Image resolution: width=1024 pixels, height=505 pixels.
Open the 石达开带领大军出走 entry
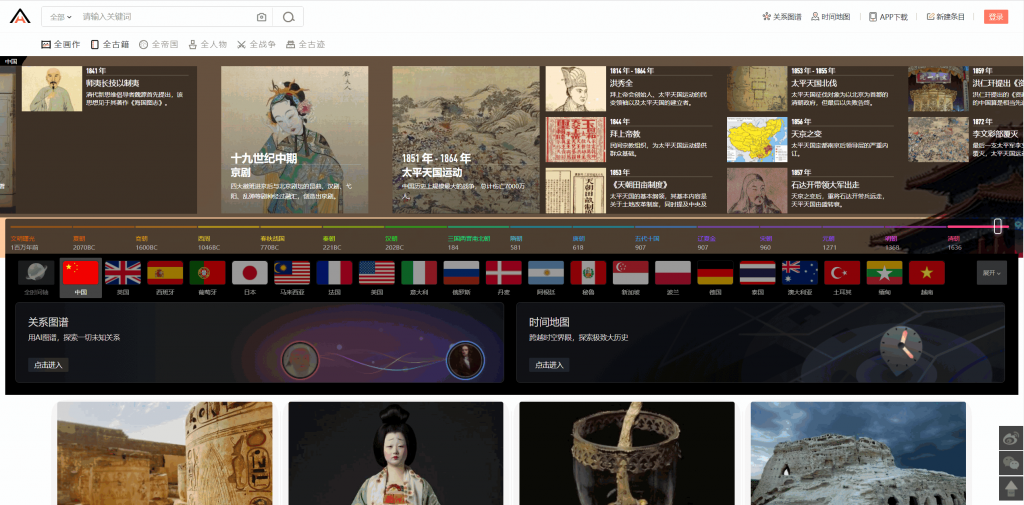pyautogui.click(x=810, y=190)
